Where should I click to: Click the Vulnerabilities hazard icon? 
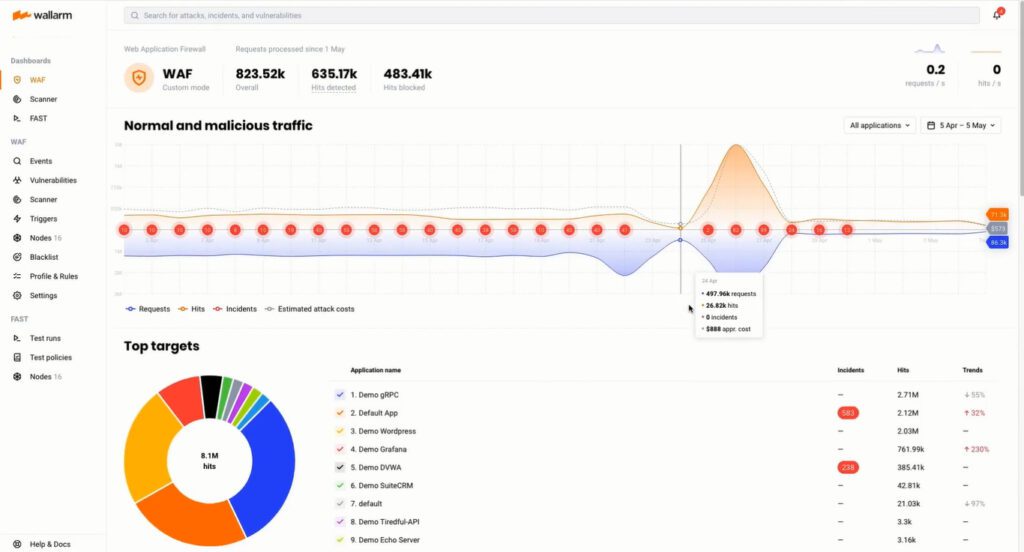pos(17,180)
